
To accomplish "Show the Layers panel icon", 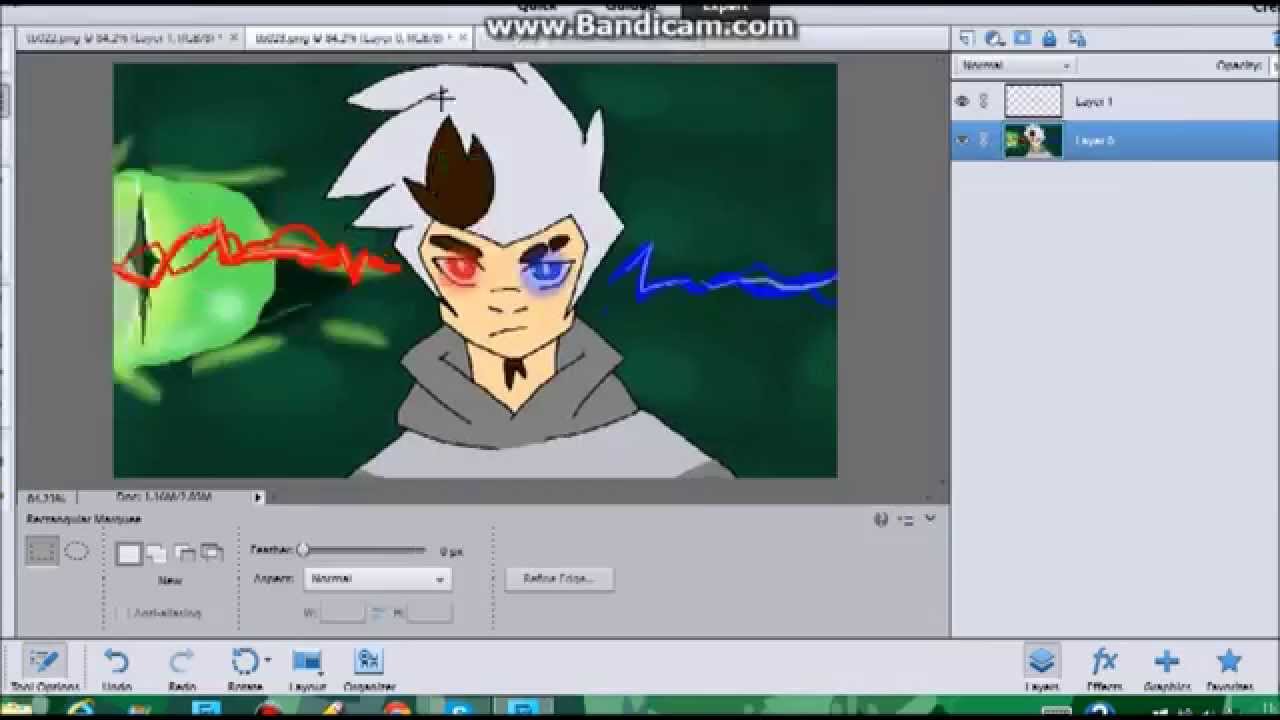I will tap(1042, 662).
